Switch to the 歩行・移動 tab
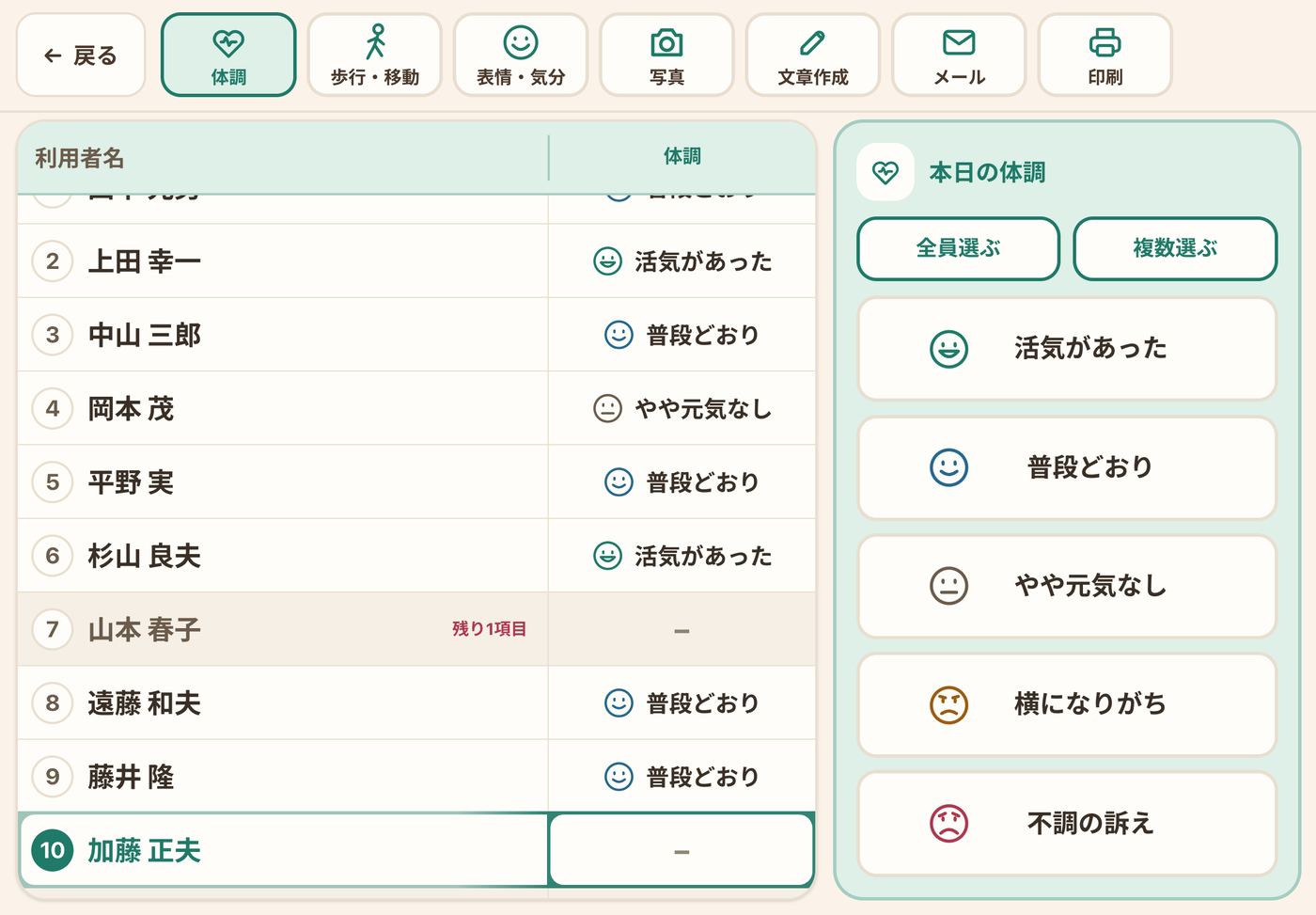This screenshot has height=915, width=1316. 375,55
